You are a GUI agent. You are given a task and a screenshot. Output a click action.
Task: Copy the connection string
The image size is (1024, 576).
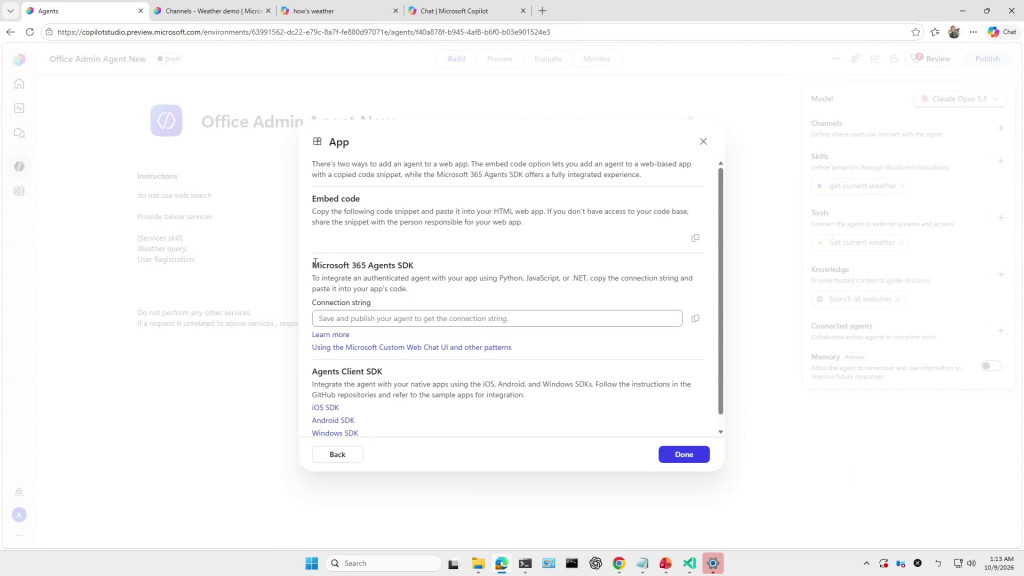(696, 319)
